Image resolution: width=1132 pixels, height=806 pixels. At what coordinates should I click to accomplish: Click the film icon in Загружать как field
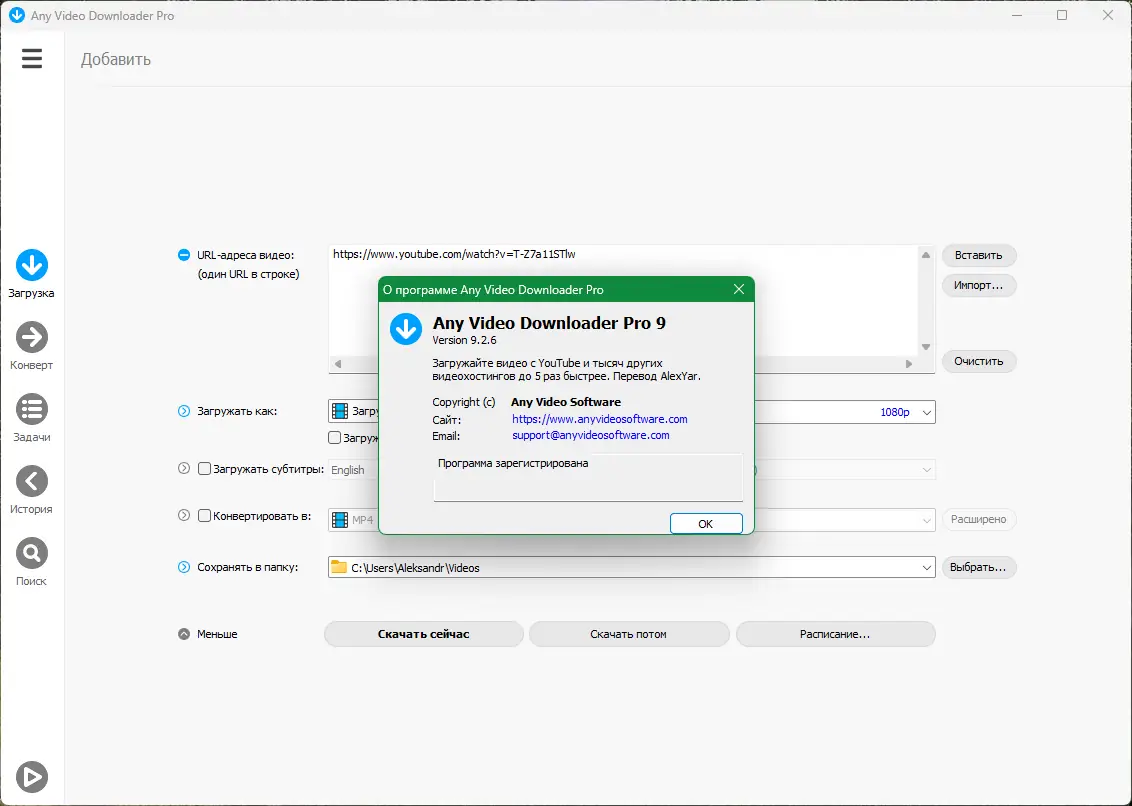tap(339, 412)
